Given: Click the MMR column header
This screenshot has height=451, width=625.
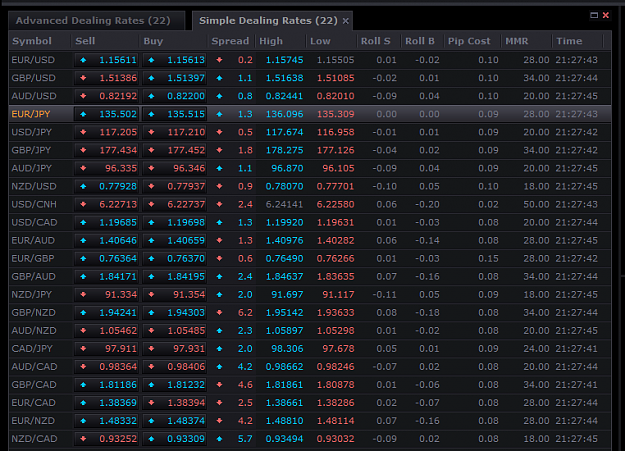Looking at the screenshot, I should point(527,41).
